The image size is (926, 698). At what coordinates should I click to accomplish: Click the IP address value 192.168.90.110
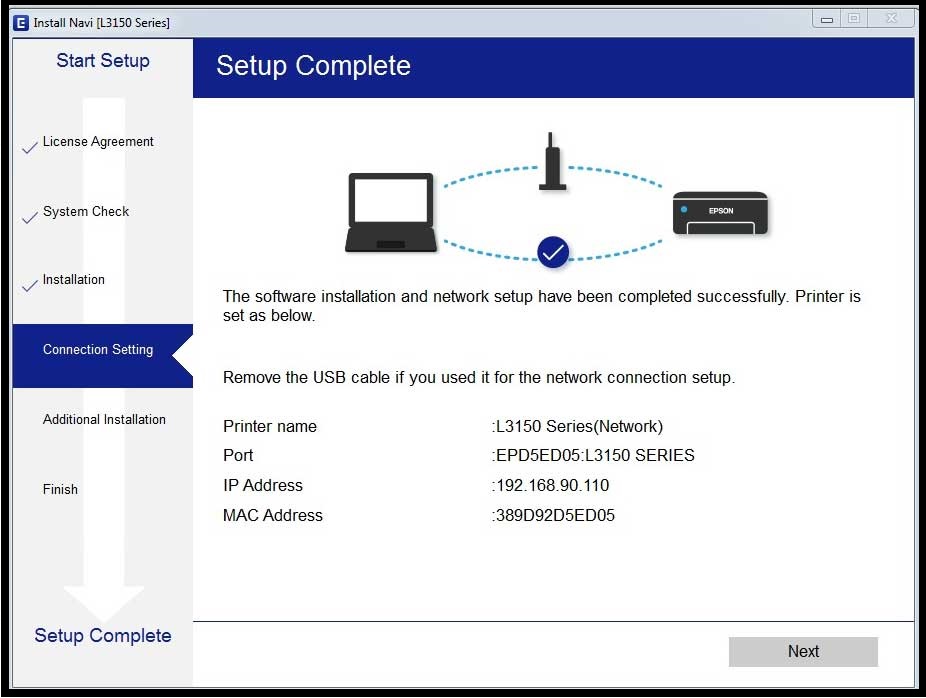550,485
